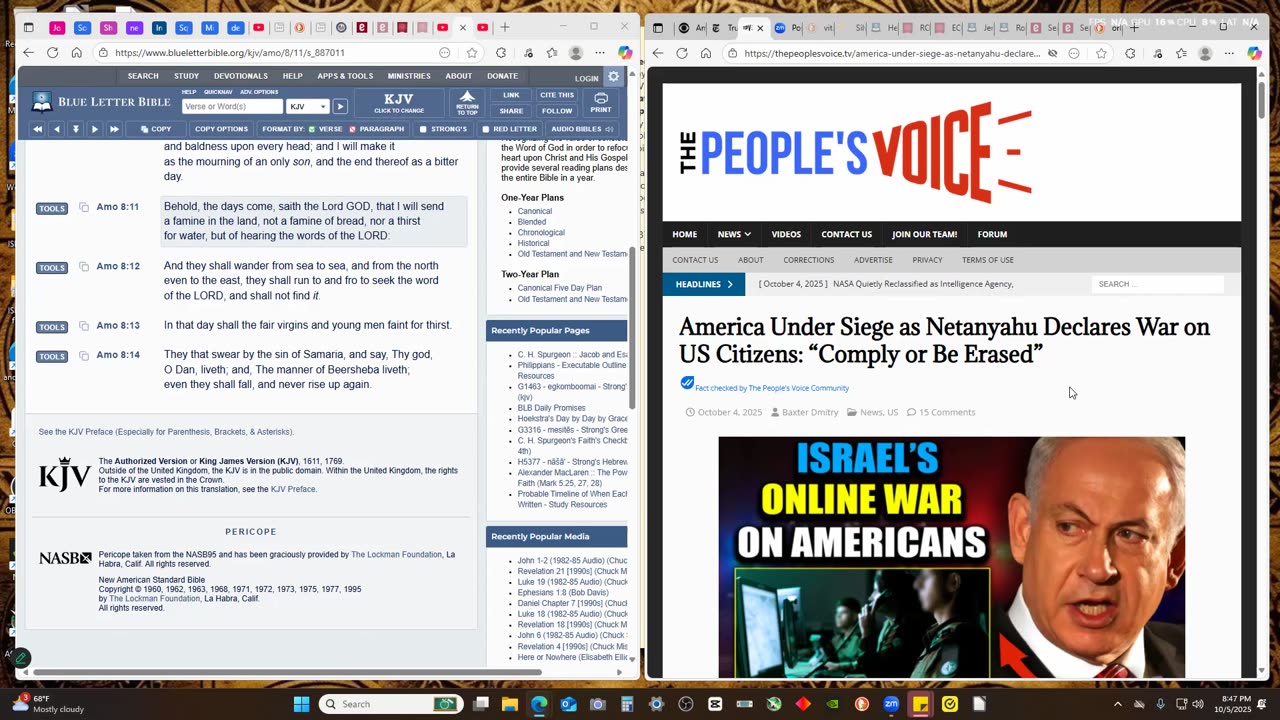Viewport: 1280px width, 720px height.
Task: Open Audio Bibles menu
Action: click(580, 129)
